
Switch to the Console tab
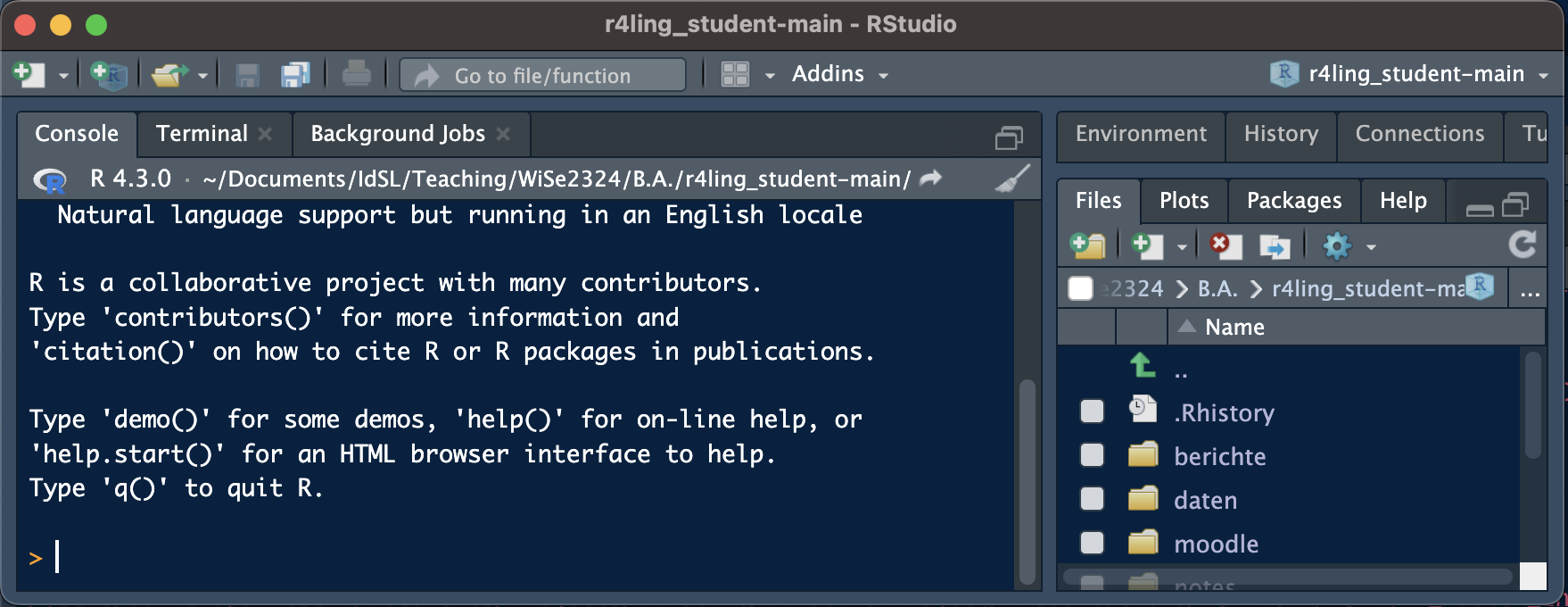77,134
